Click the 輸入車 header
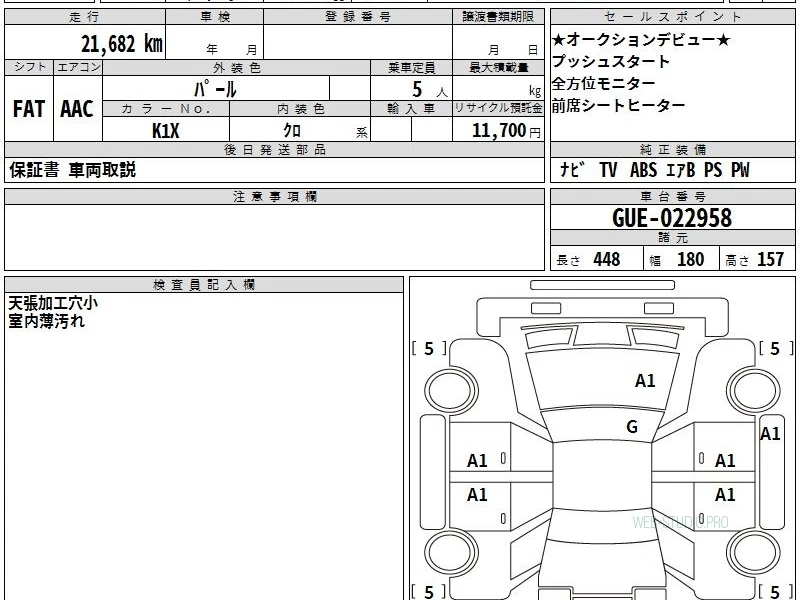This screenshot has width=800, height=600. click(411, 109)
